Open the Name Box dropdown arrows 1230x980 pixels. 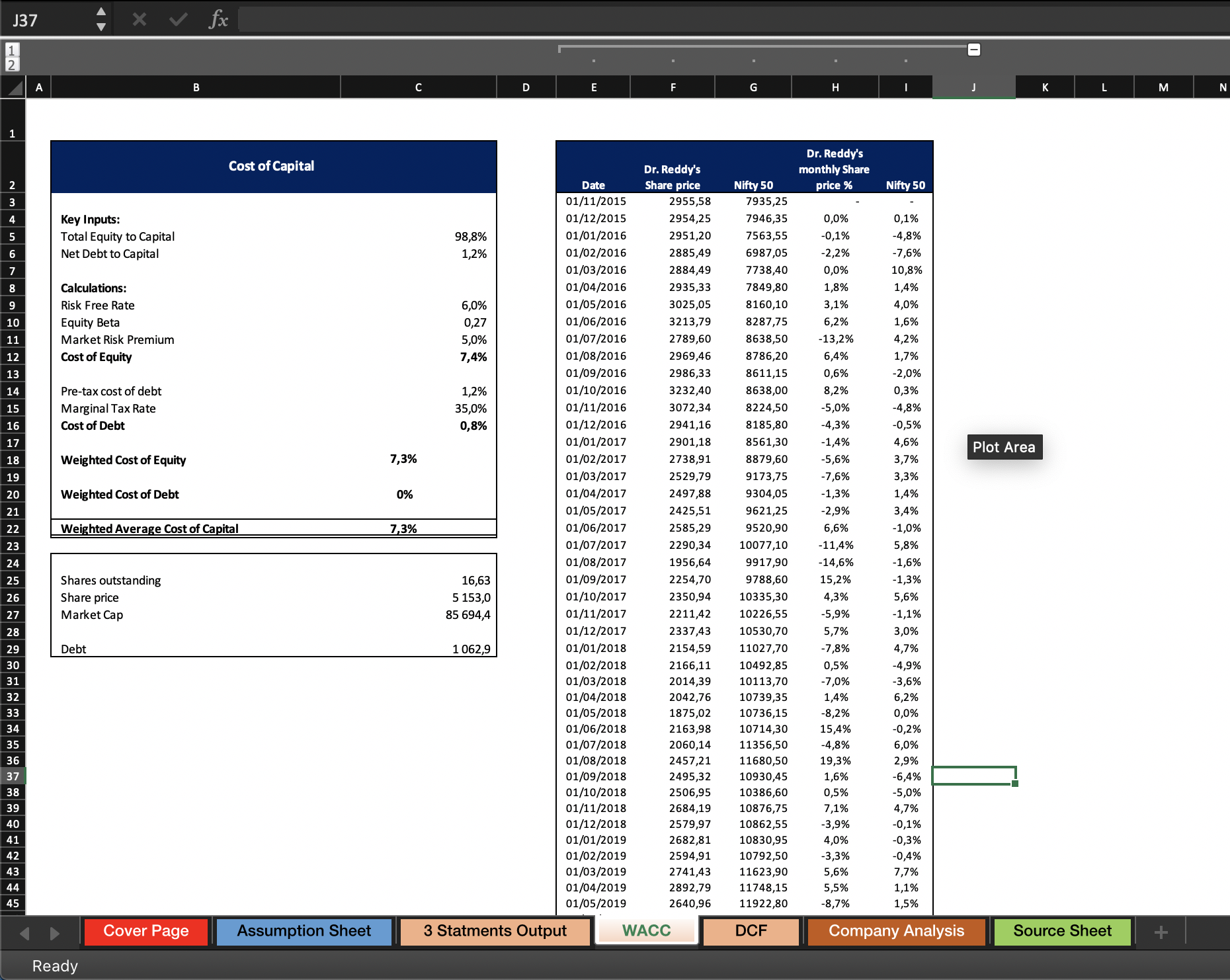pos(101,20)
